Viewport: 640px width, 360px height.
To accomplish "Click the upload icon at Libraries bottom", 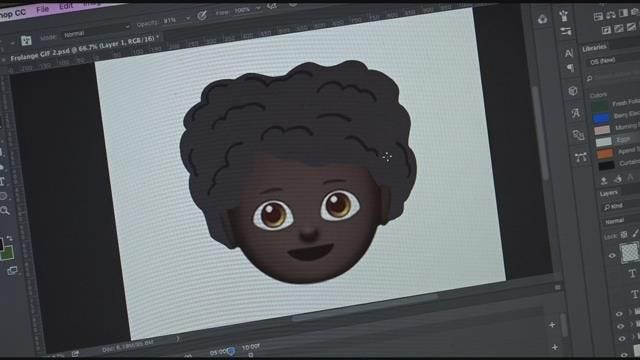I will (x=604, y=180).
